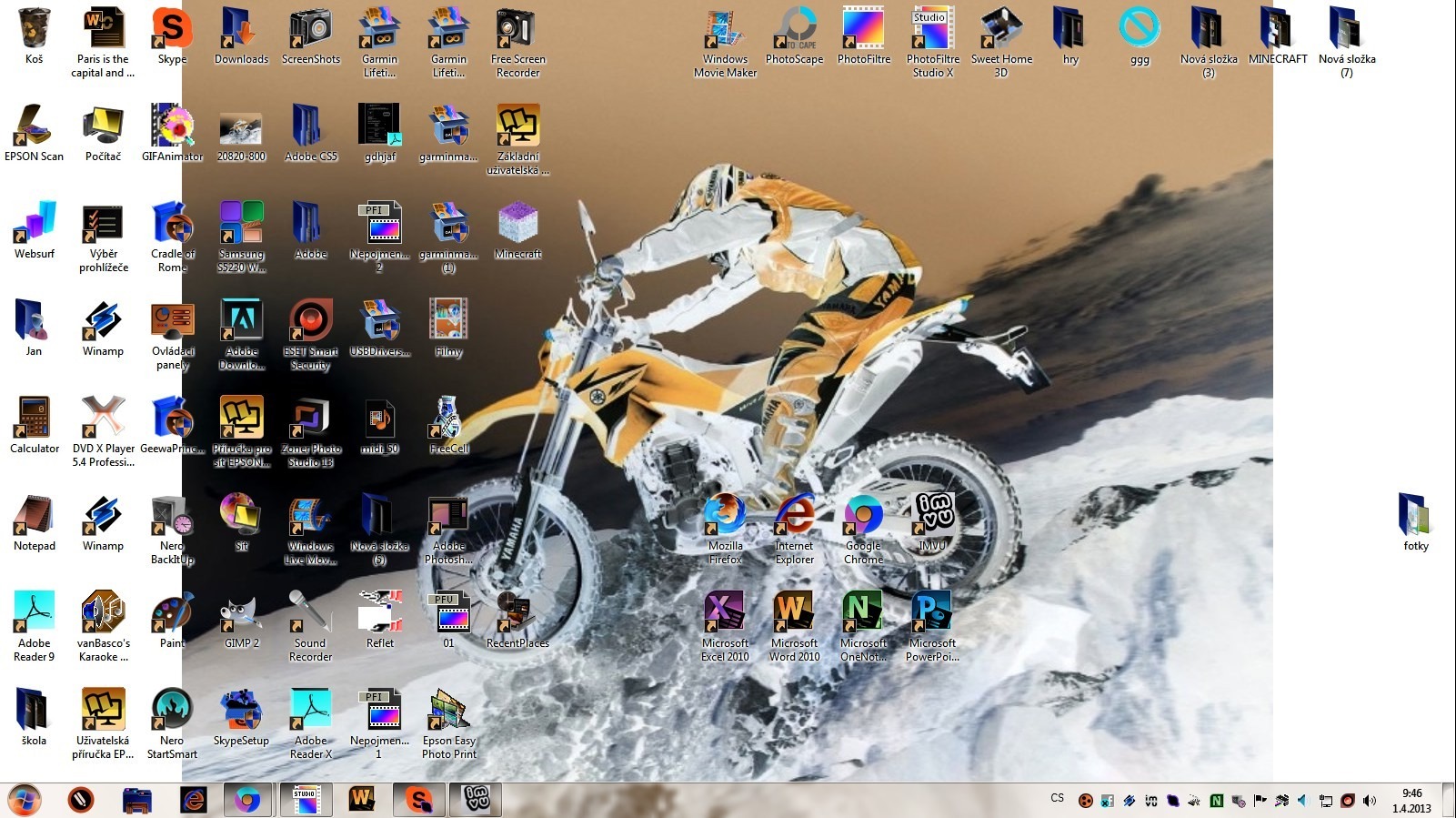Click the taskbar clock showing 9:46

point(1411,801)
